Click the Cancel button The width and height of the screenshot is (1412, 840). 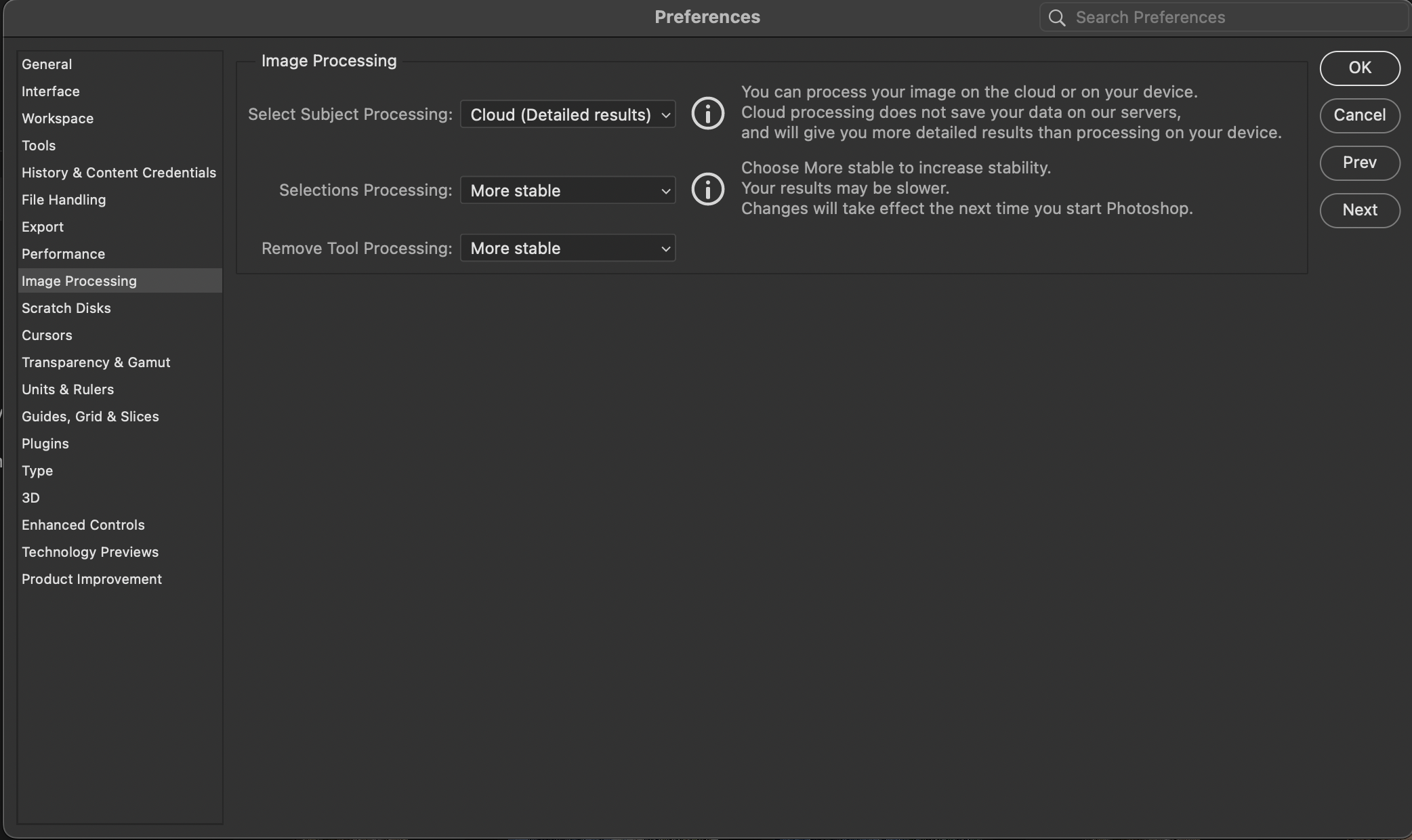click(x=1359, y=115)
